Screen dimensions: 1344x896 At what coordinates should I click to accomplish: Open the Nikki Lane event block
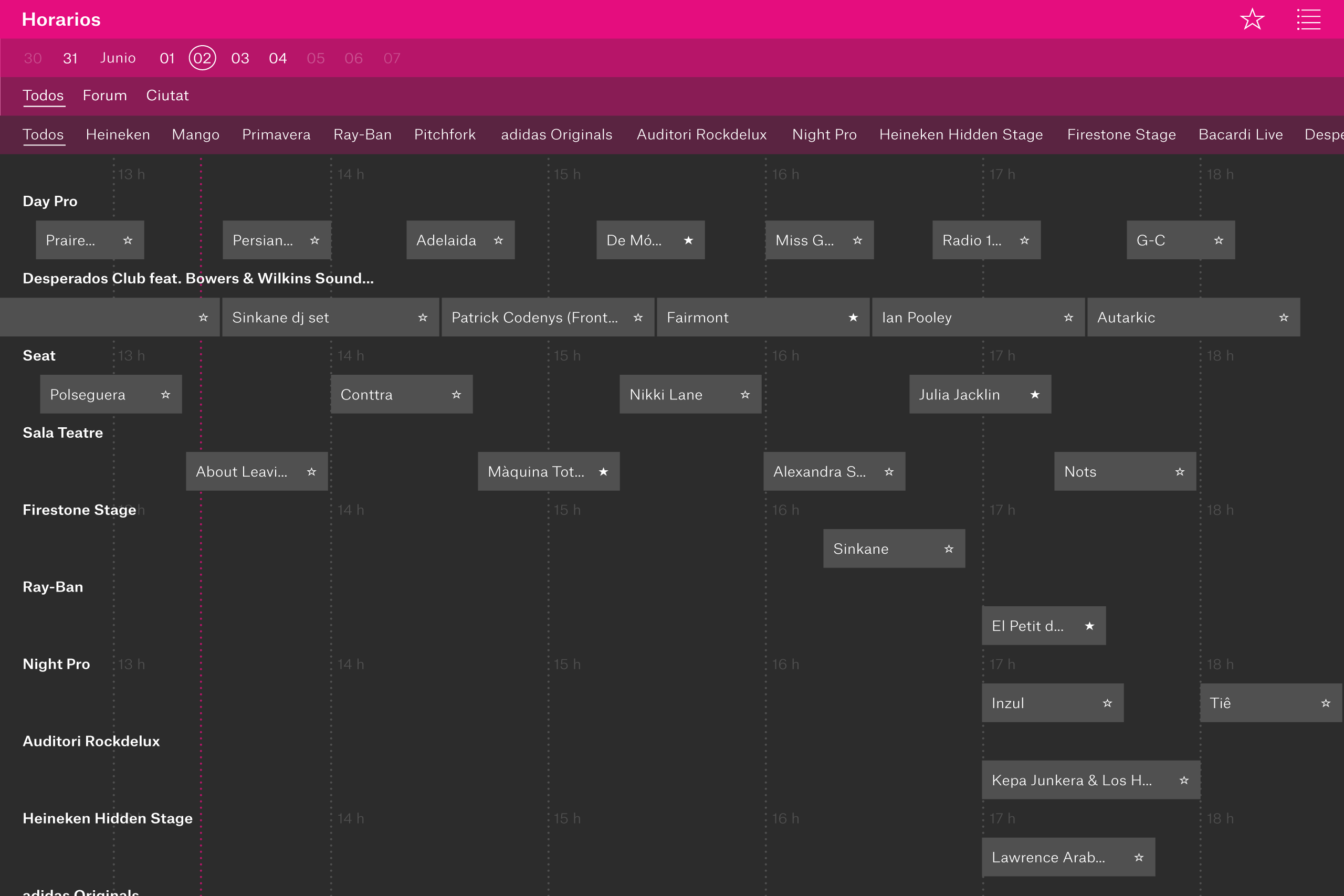point(666,394)
